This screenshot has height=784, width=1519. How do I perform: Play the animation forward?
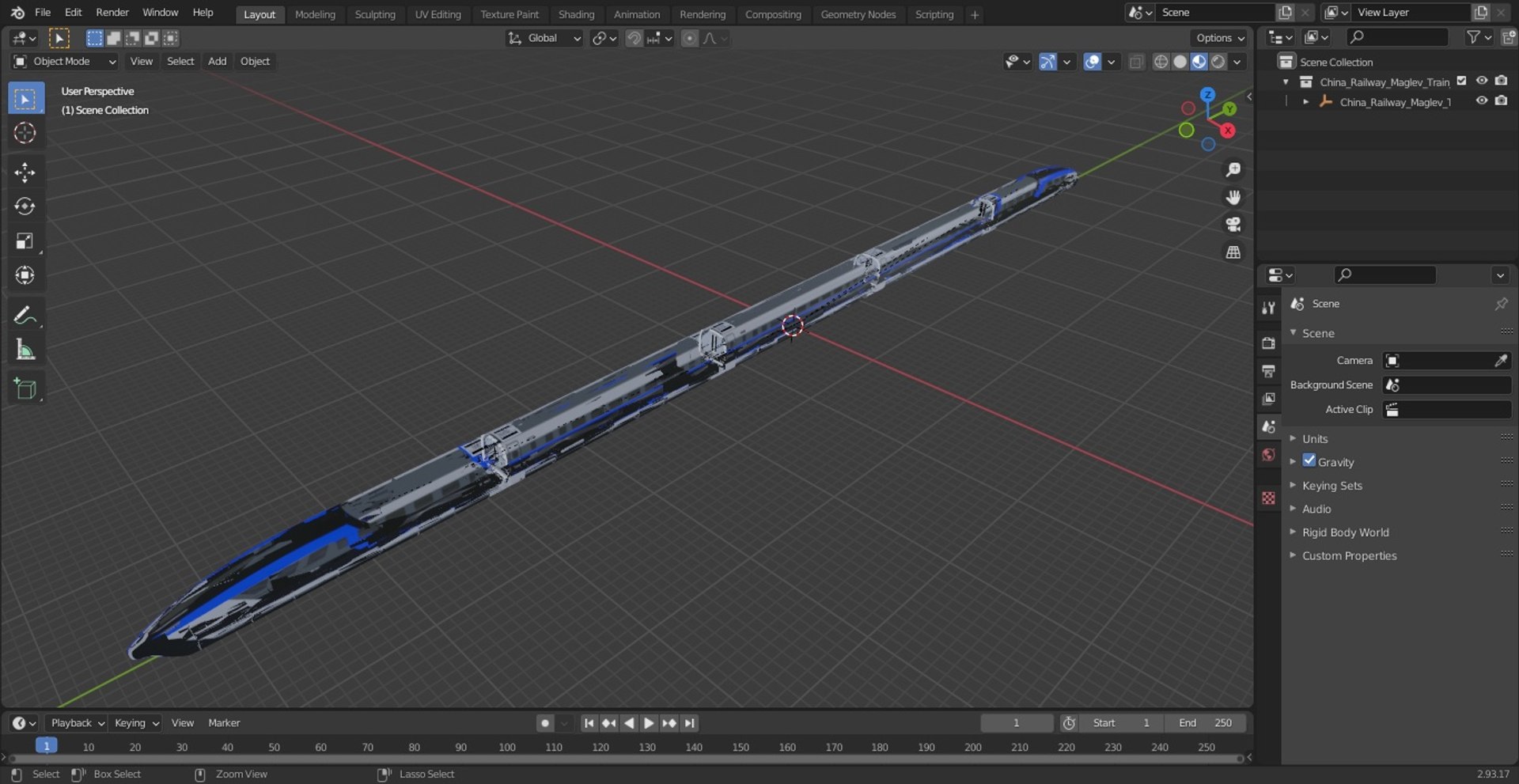tap(648, 723)
